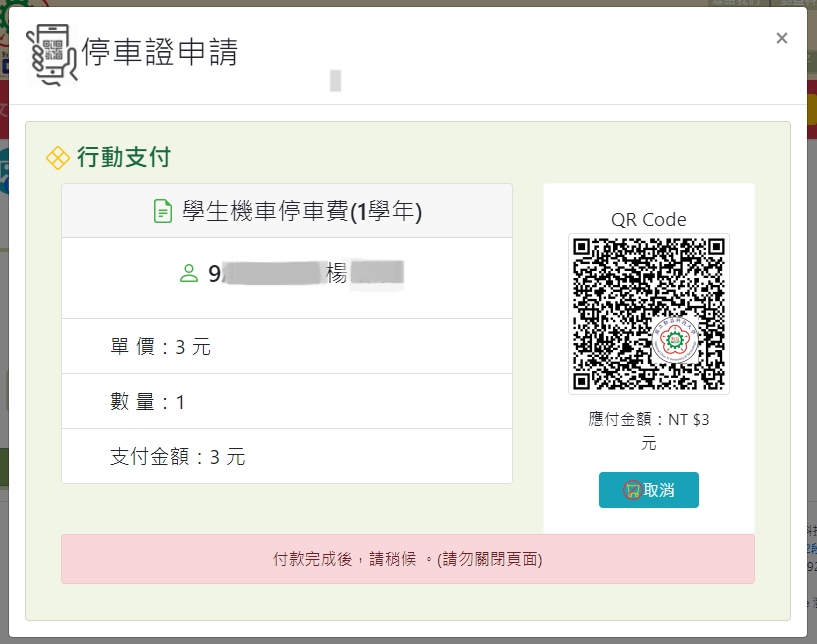
Task: Click the phone QR scan icon in header
Action: (52, 55)
